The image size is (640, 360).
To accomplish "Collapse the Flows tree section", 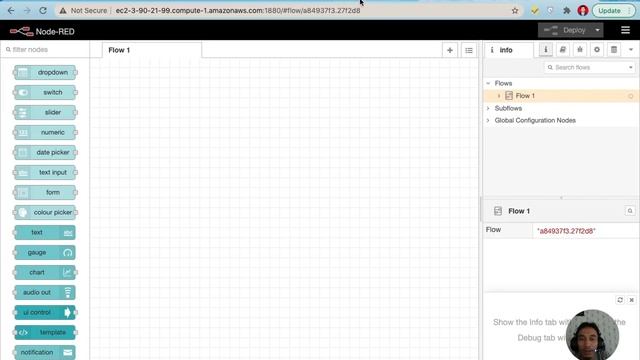I will click(x=488, y=83).
